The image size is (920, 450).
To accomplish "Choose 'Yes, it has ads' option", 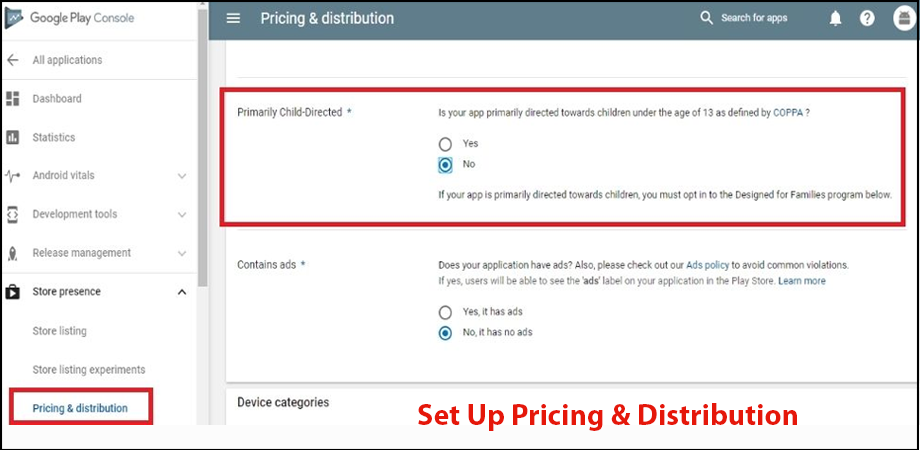I will coord(446,312).
